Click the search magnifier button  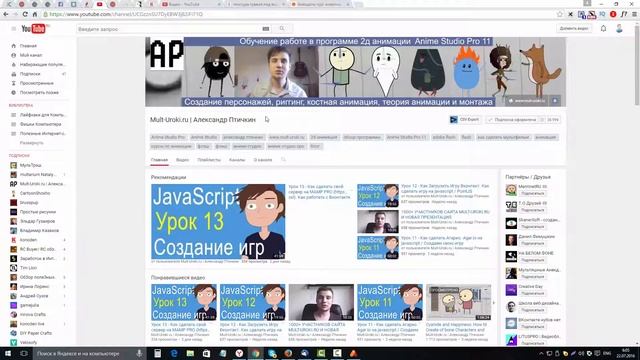282,29
